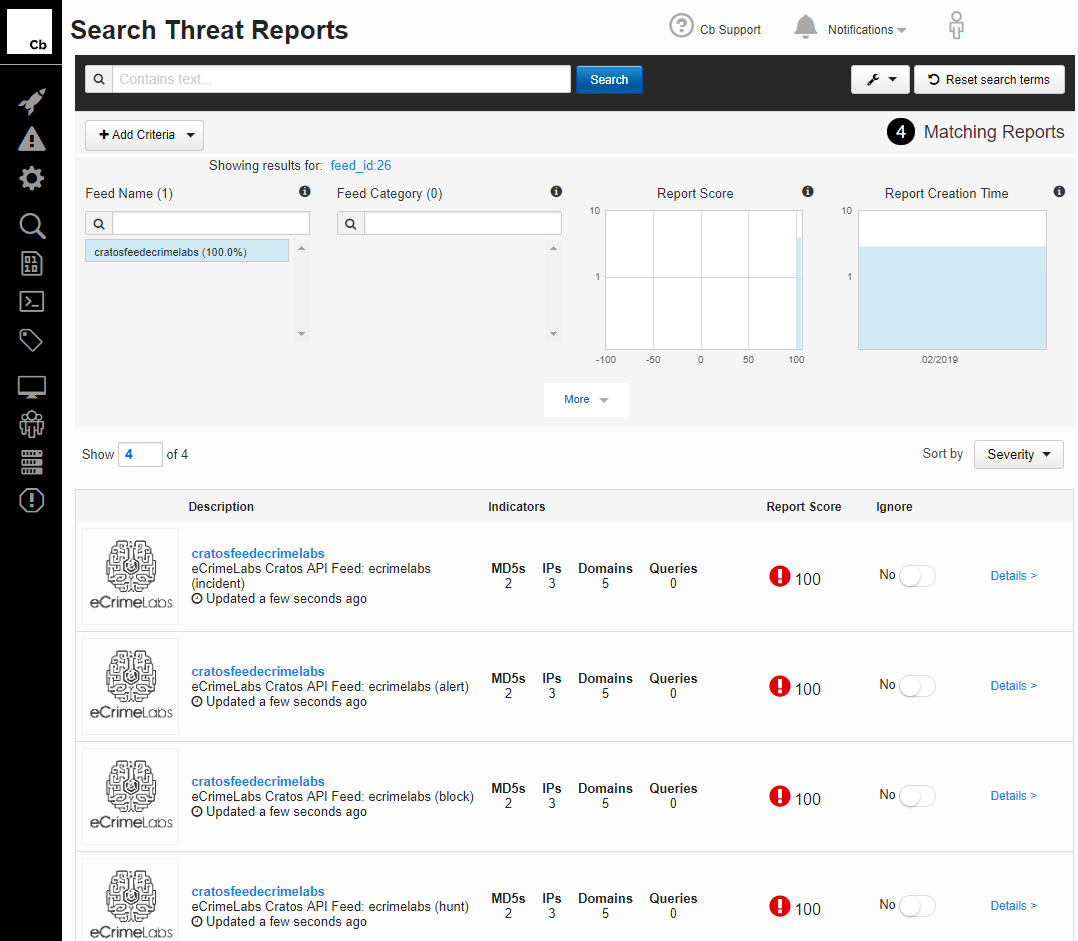Open the binary file icon in sidebar
1078x941 pixels.
tap(32, 264)
